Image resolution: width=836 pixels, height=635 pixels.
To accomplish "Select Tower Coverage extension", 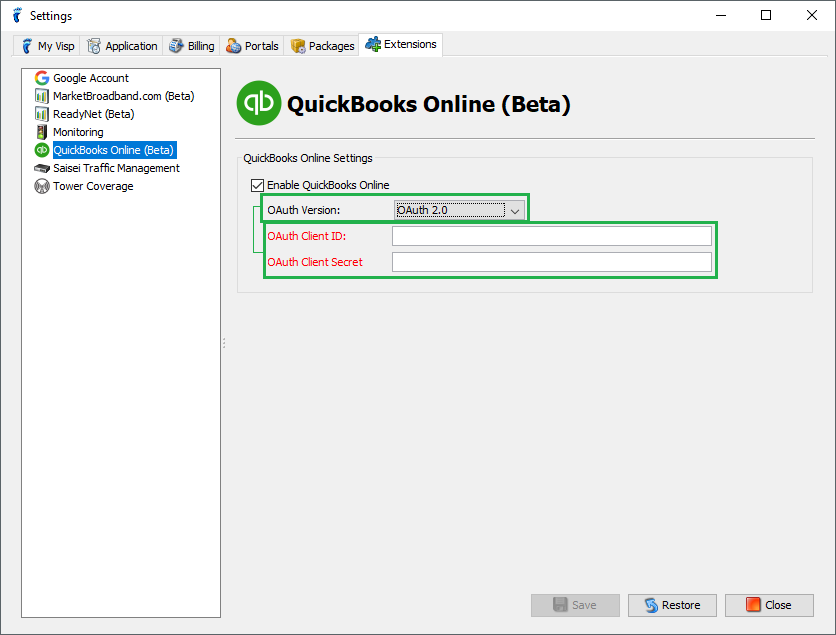I will (x=93, y=186).
